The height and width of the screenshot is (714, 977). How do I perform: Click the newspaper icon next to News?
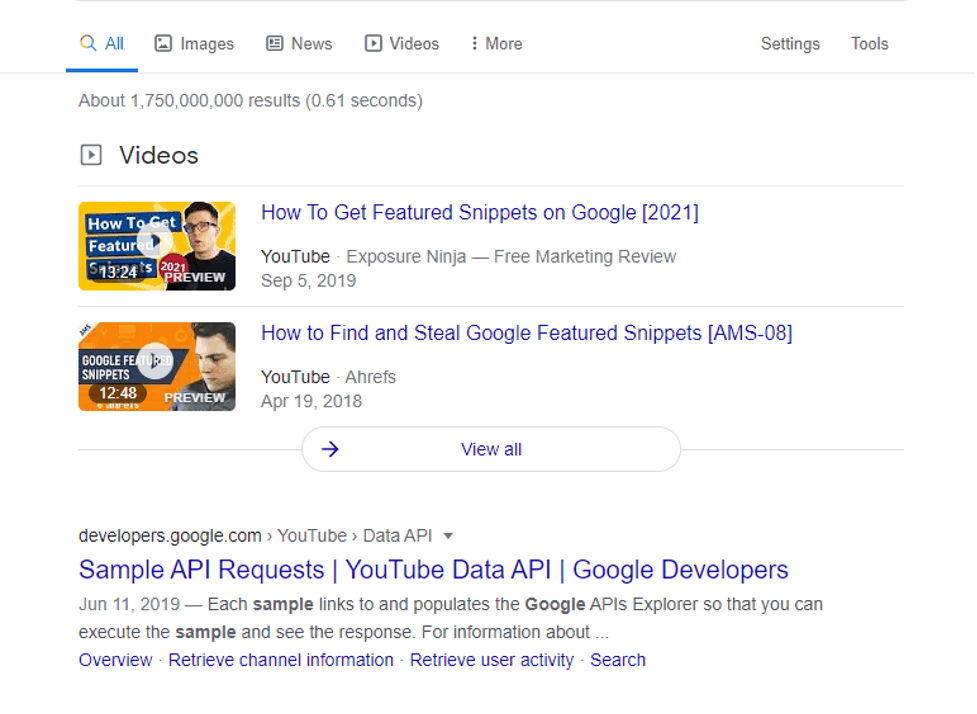[x=273, y=43]
